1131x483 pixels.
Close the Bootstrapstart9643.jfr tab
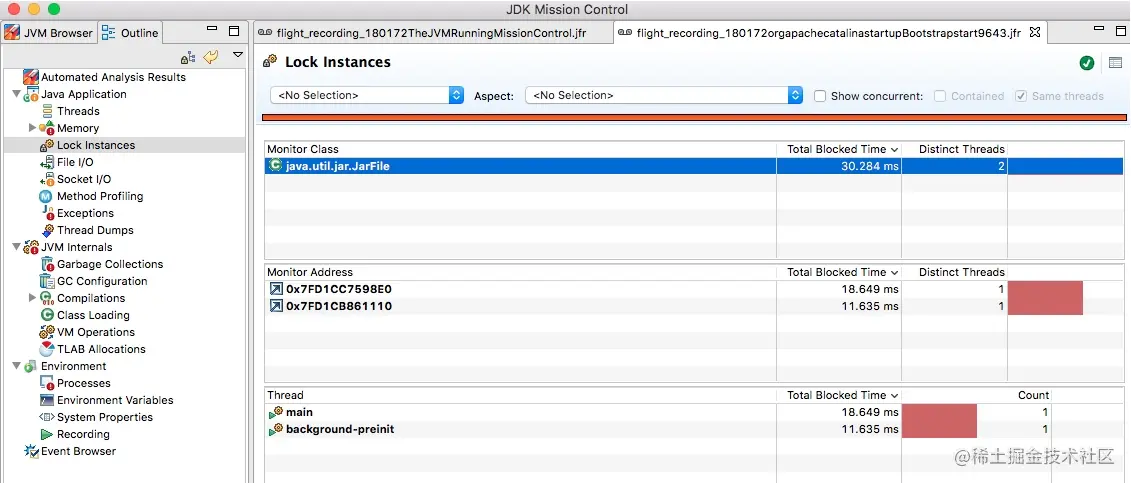point(1034,32)
